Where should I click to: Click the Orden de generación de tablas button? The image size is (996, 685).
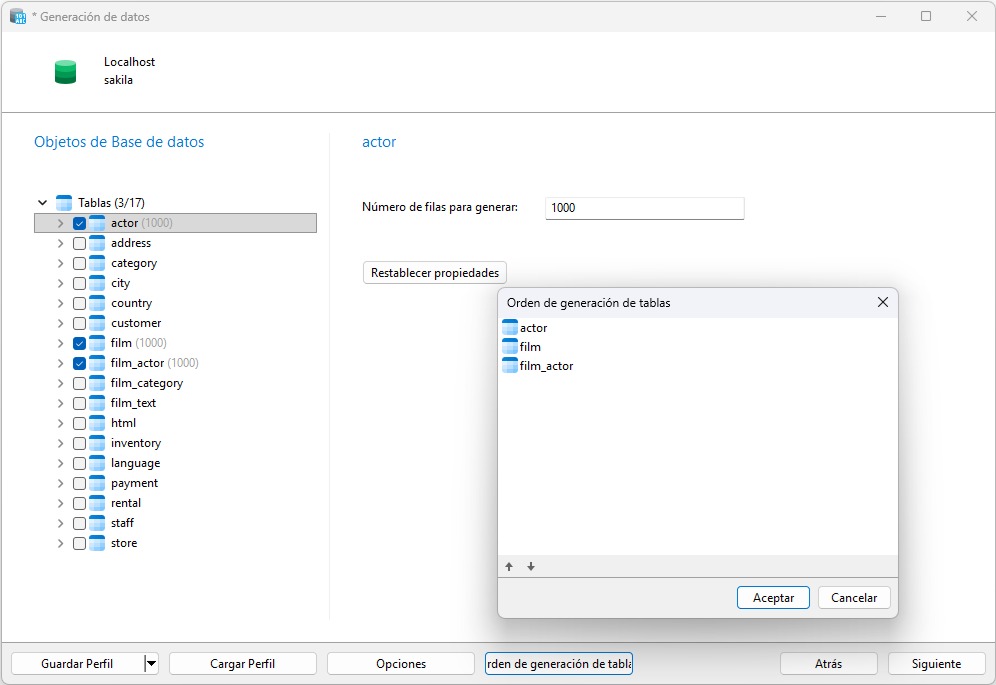pos(559,663)
